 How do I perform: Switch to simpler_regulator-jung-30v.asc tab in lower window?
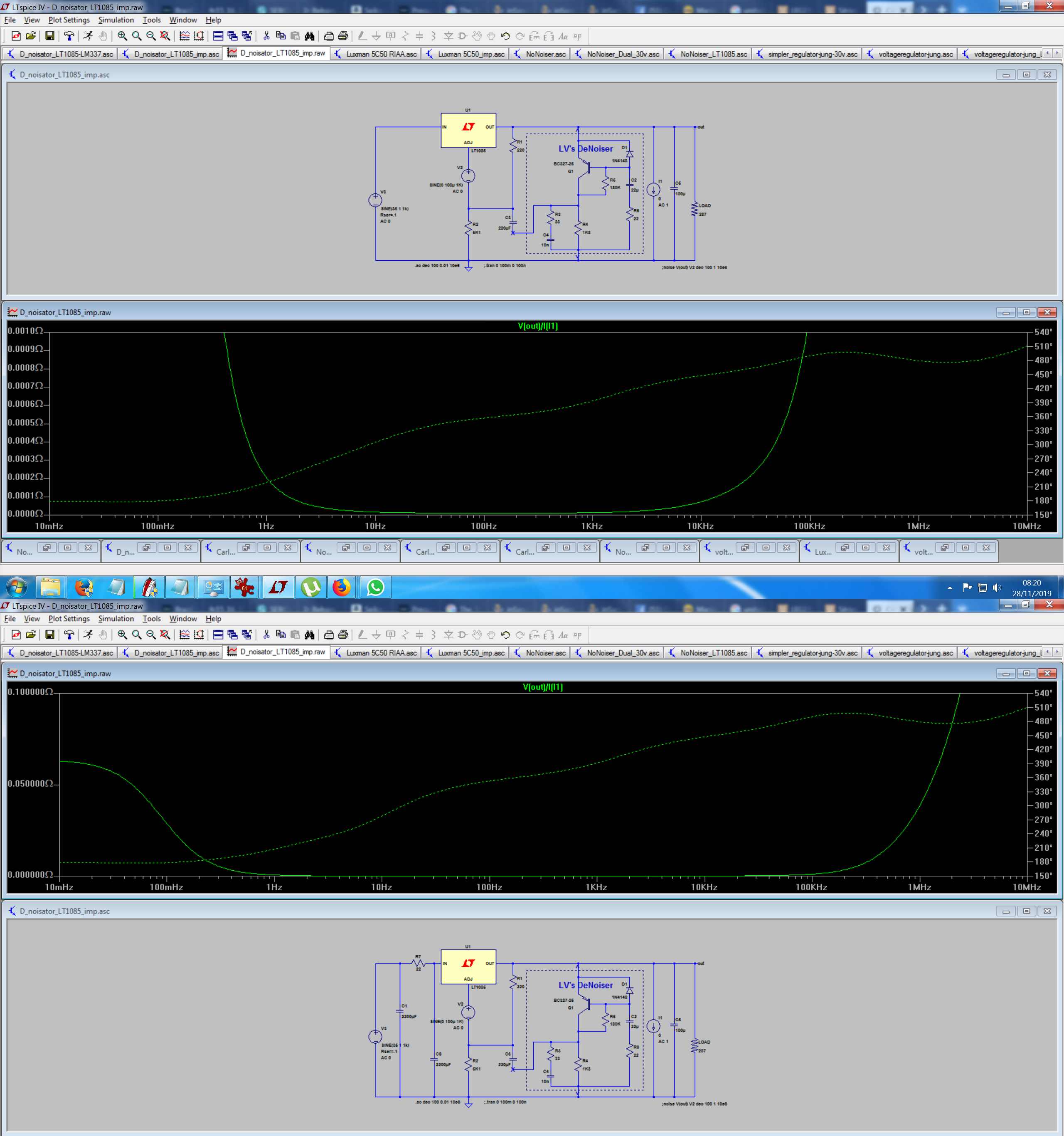pos(807,652)
